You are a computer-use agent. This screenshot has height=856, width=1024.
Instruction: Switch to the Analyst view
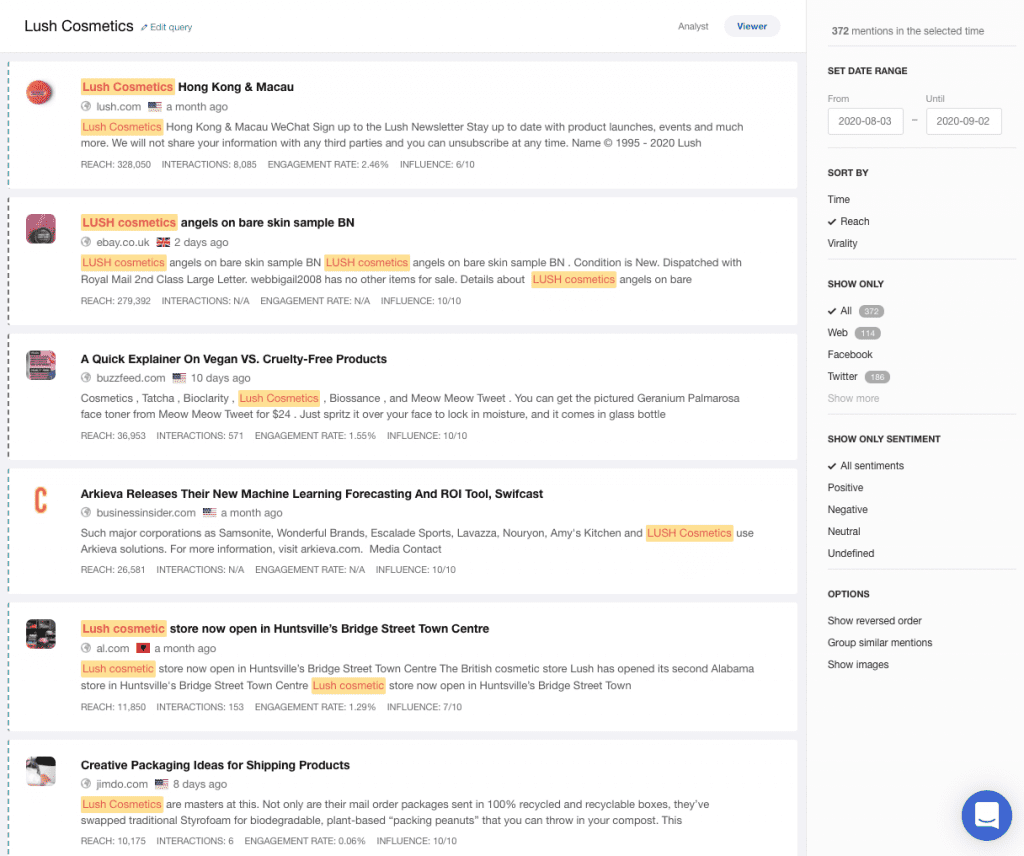(x=693, y=27)
